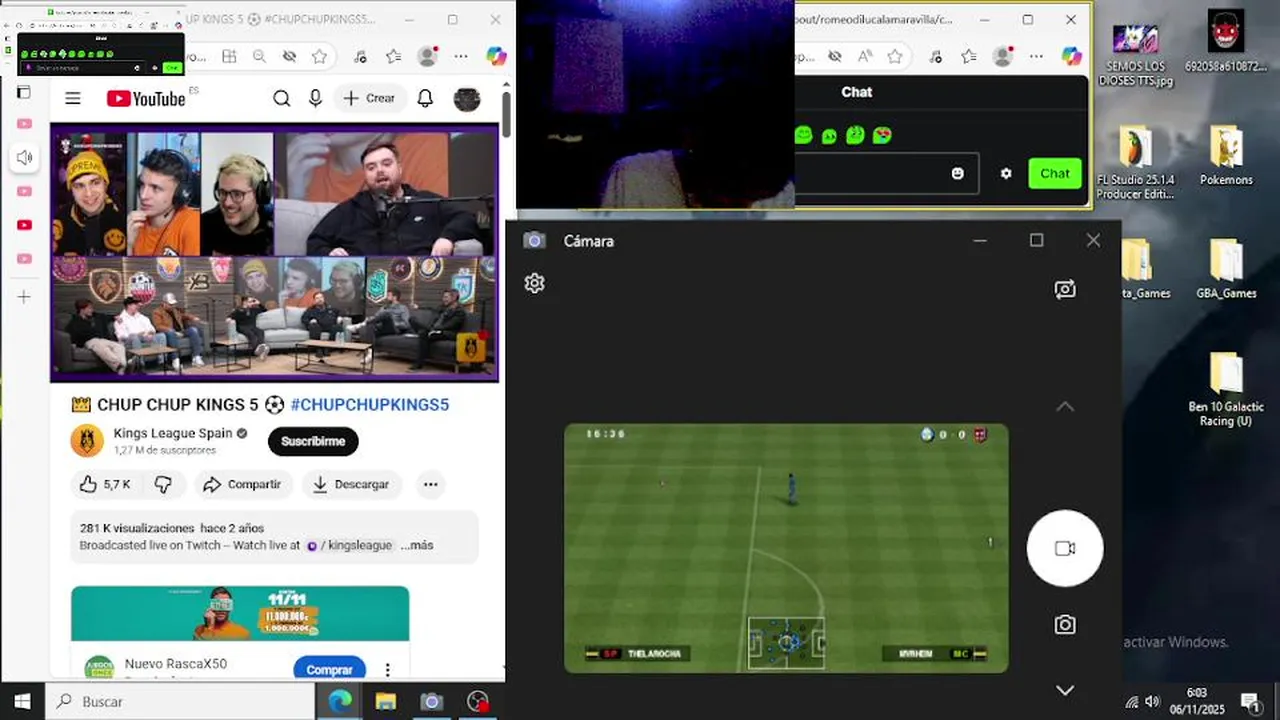Start YouTube voice search with microphone
The height and width of the screenshot is (720, 1280).
point(316,98)
